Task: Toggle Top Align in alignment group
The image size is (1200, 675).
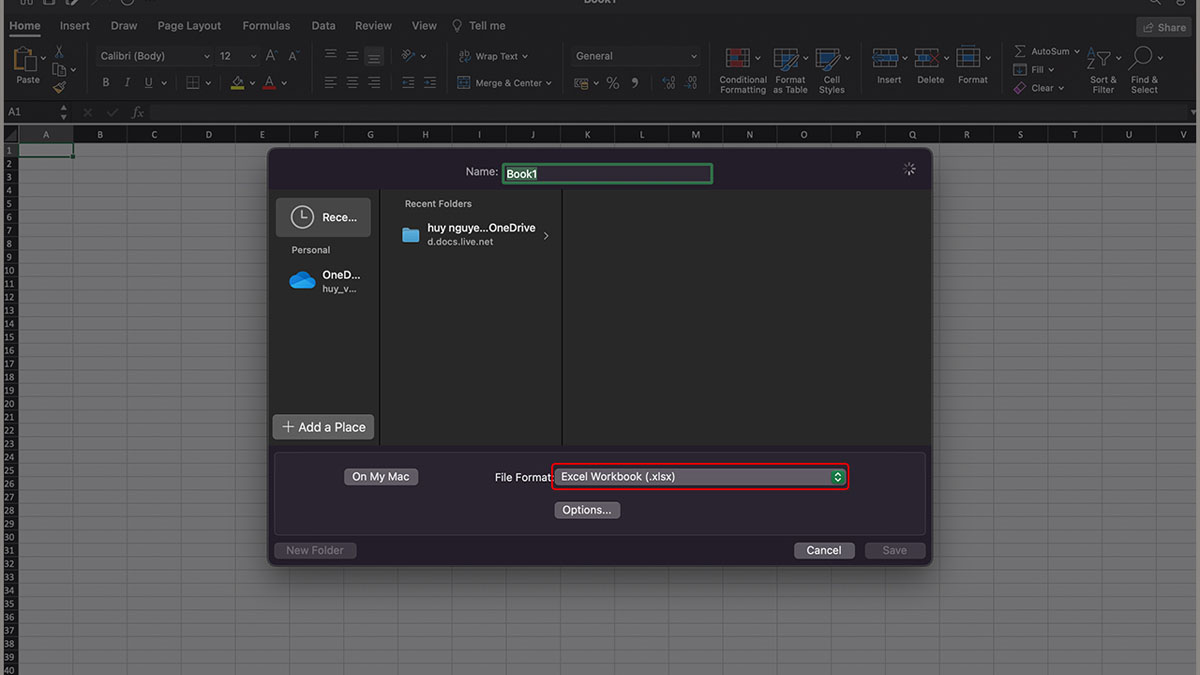Action: click(x=331, y=56)
